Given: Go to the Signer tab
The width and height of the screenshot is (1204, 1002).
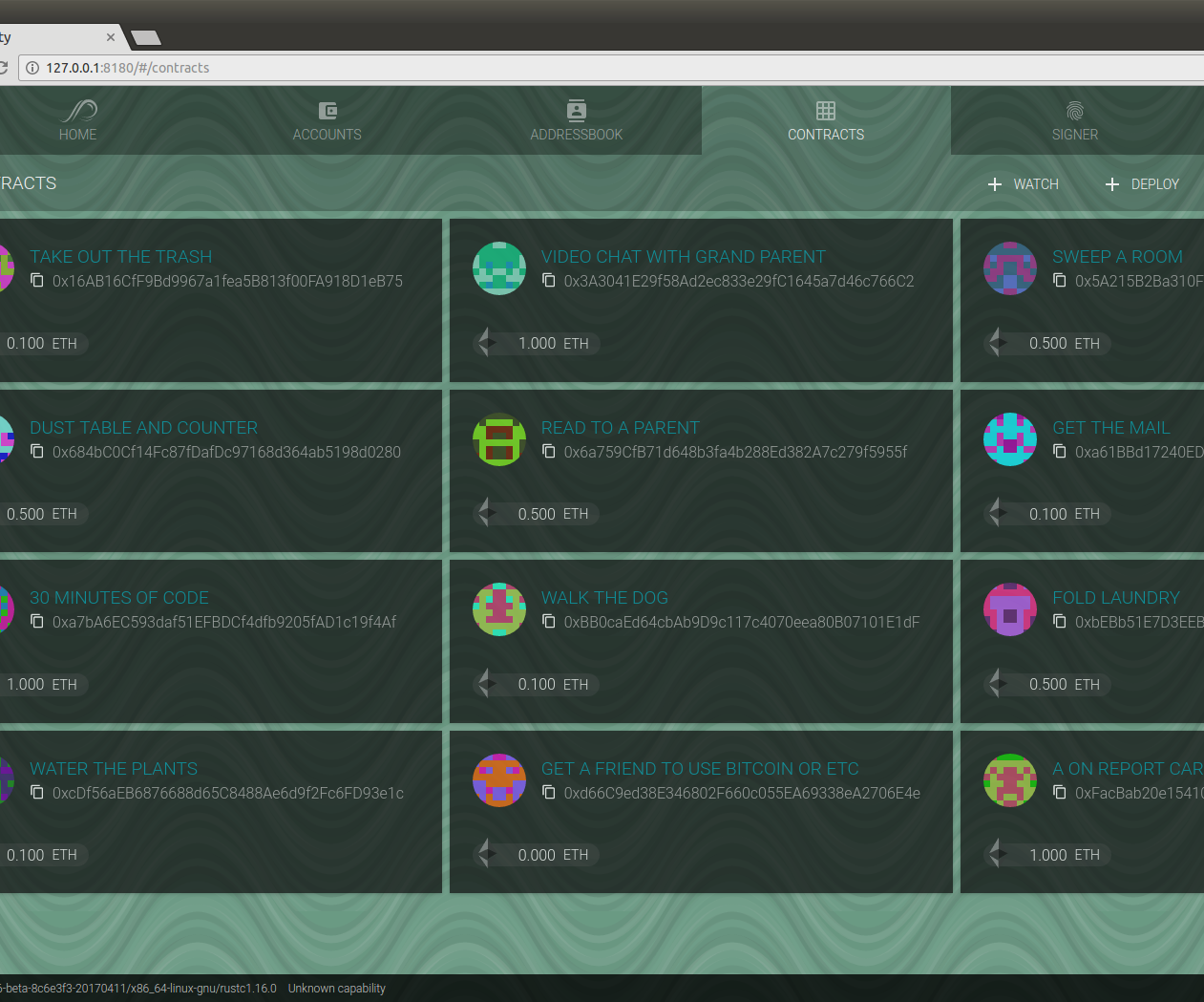Looking at the screenshot, I should point(1075,121).
